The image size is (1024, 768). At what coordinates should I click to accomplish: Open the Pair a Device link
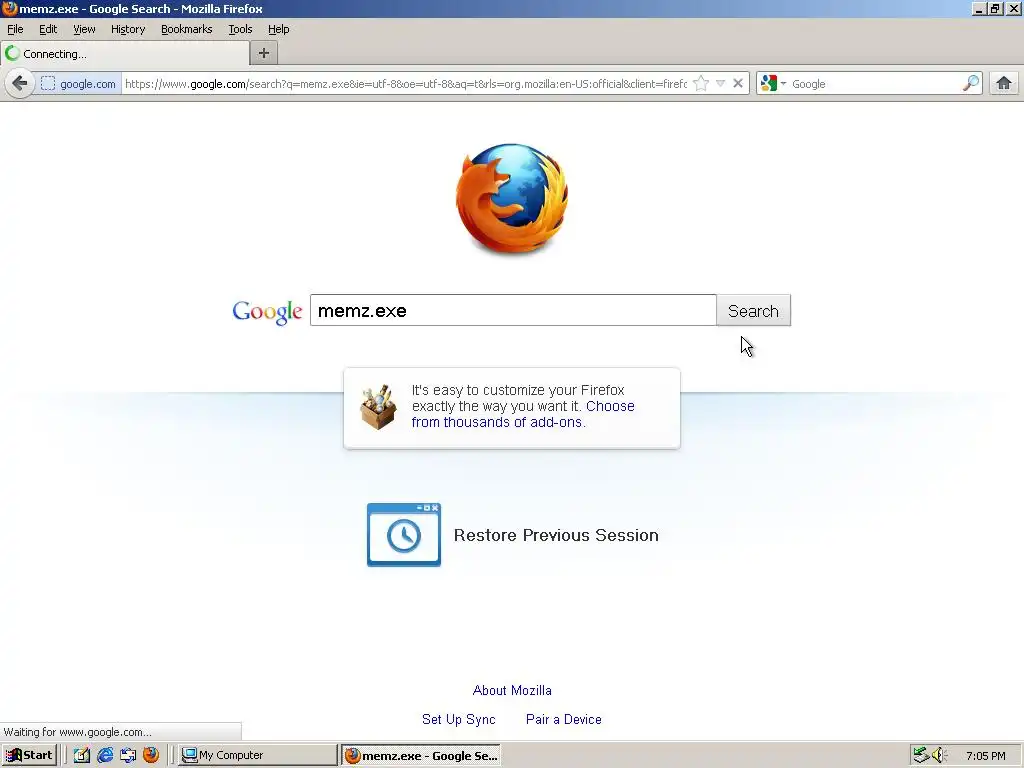(564, 719)
